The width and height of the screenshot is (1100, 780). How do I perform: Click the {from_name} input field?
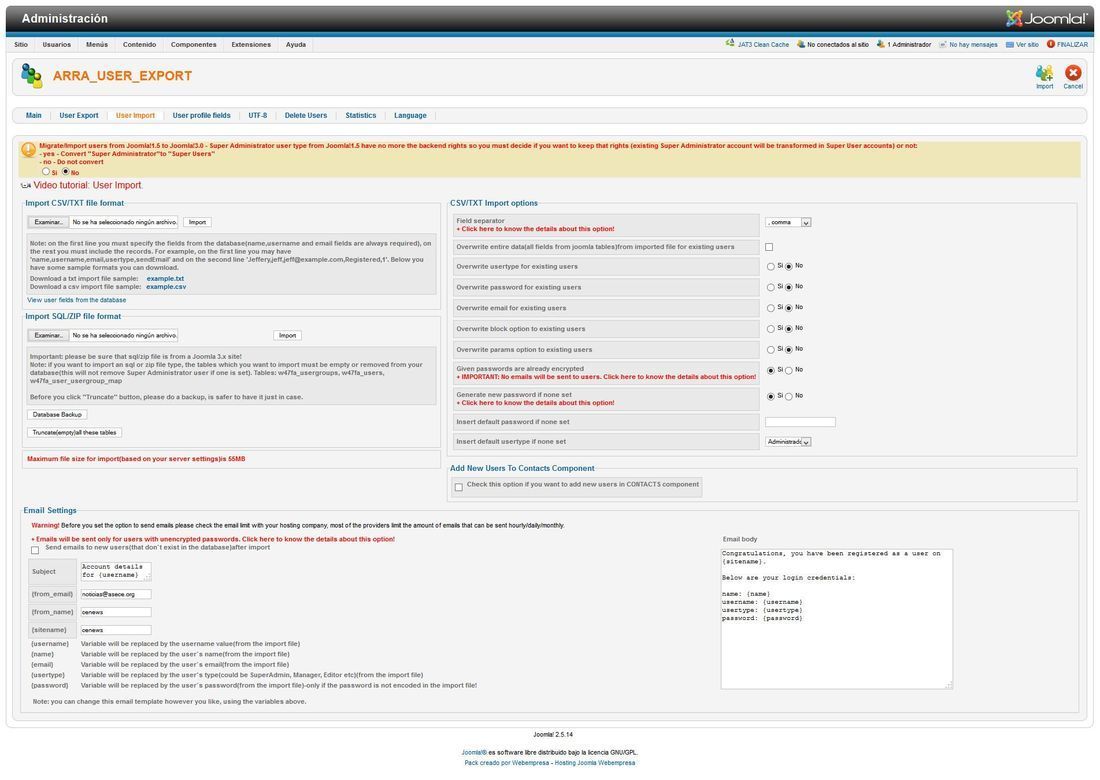pos(116,612)
